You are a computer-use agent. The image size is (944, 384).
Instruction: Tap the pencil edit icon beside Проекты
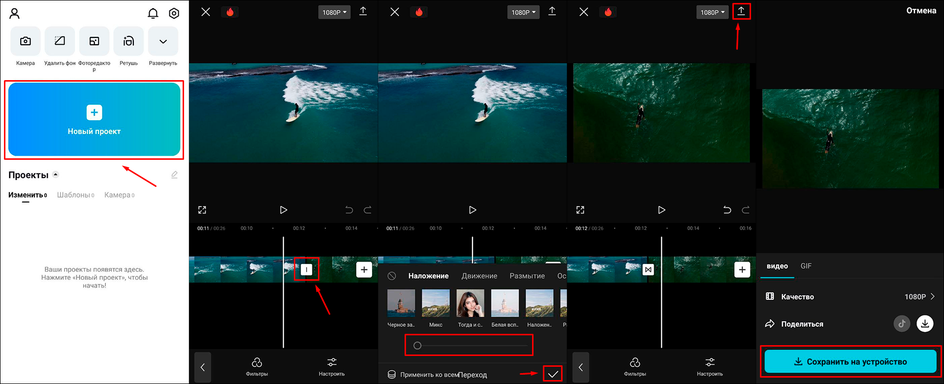coord(175,175)
